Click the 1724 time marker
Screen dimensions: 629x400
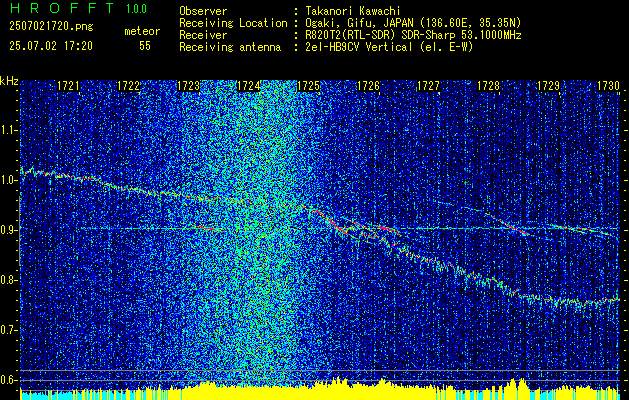(x=248, y=85)
